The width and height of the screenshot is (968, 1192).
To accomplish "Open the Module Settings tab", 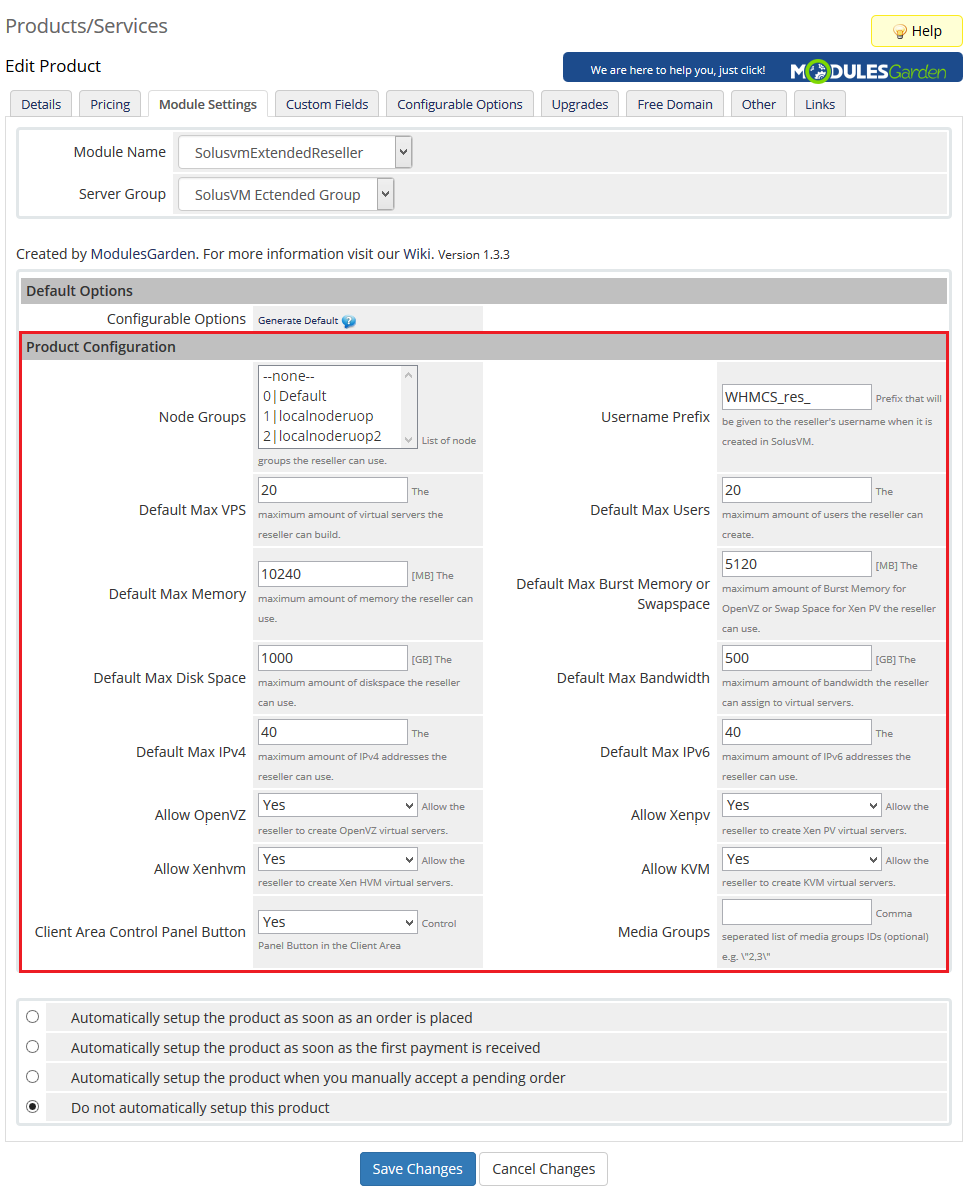I will click(208, 104).
